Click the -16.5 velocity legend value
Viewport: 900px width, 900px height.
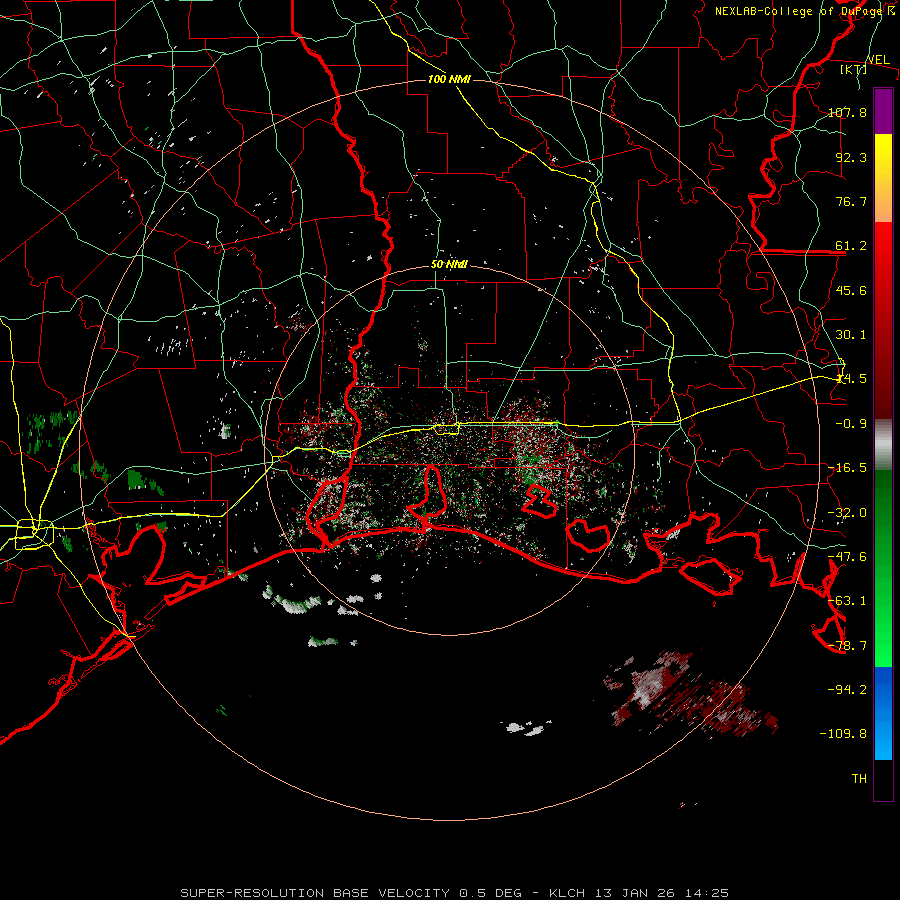click(847, 468)
